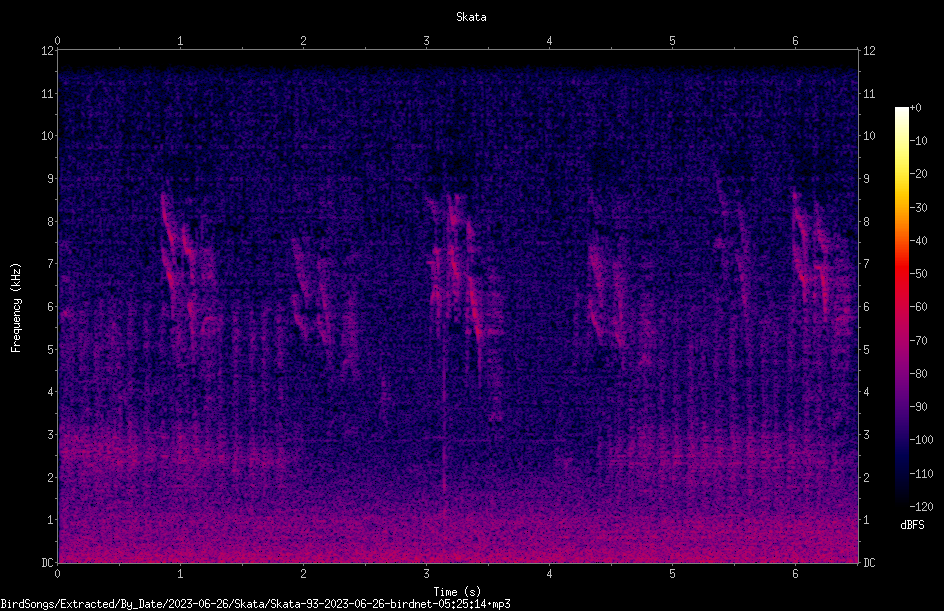Click the "Time (s)" axis label
The width and height of the screenshot is (944, 611).
click(x=457, y=592)
